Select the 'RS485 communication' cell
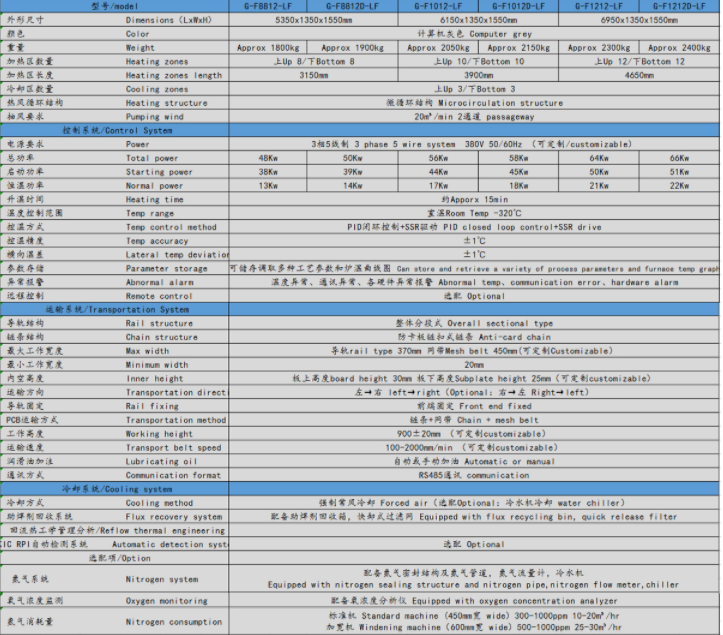 pyautogui.click(x=473, y=476)
